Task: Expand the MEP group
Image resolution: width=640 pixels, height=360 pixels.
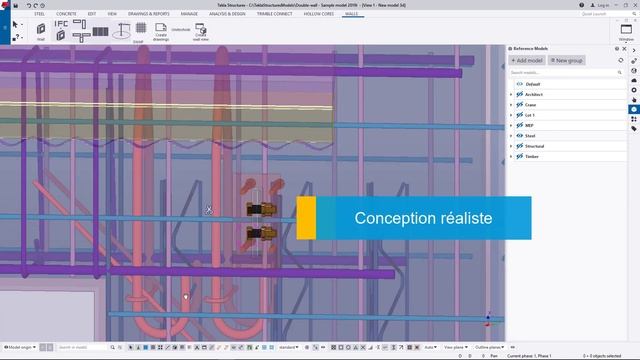Action: (x=511, y=125)
